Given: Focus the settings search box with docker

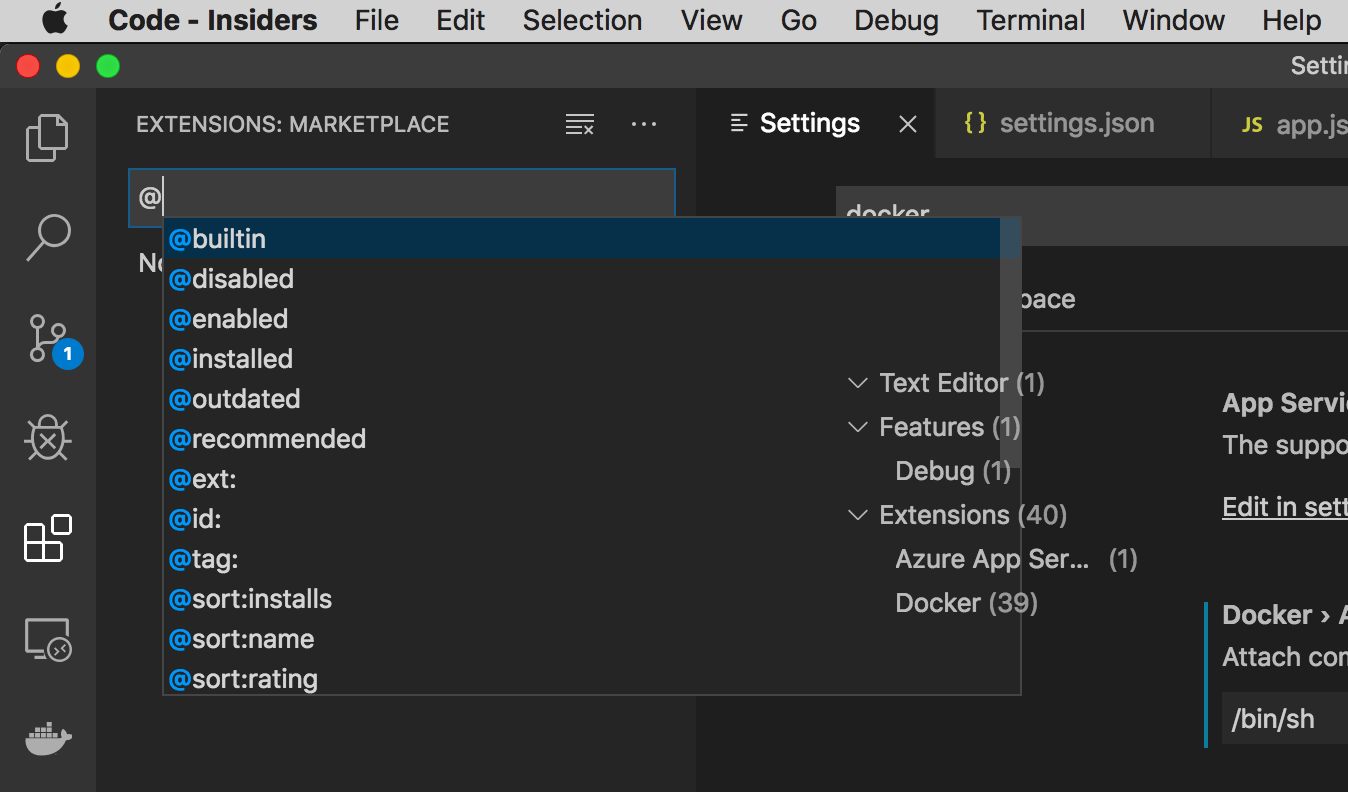Looking at the screenshot, I should (1092, 215).
